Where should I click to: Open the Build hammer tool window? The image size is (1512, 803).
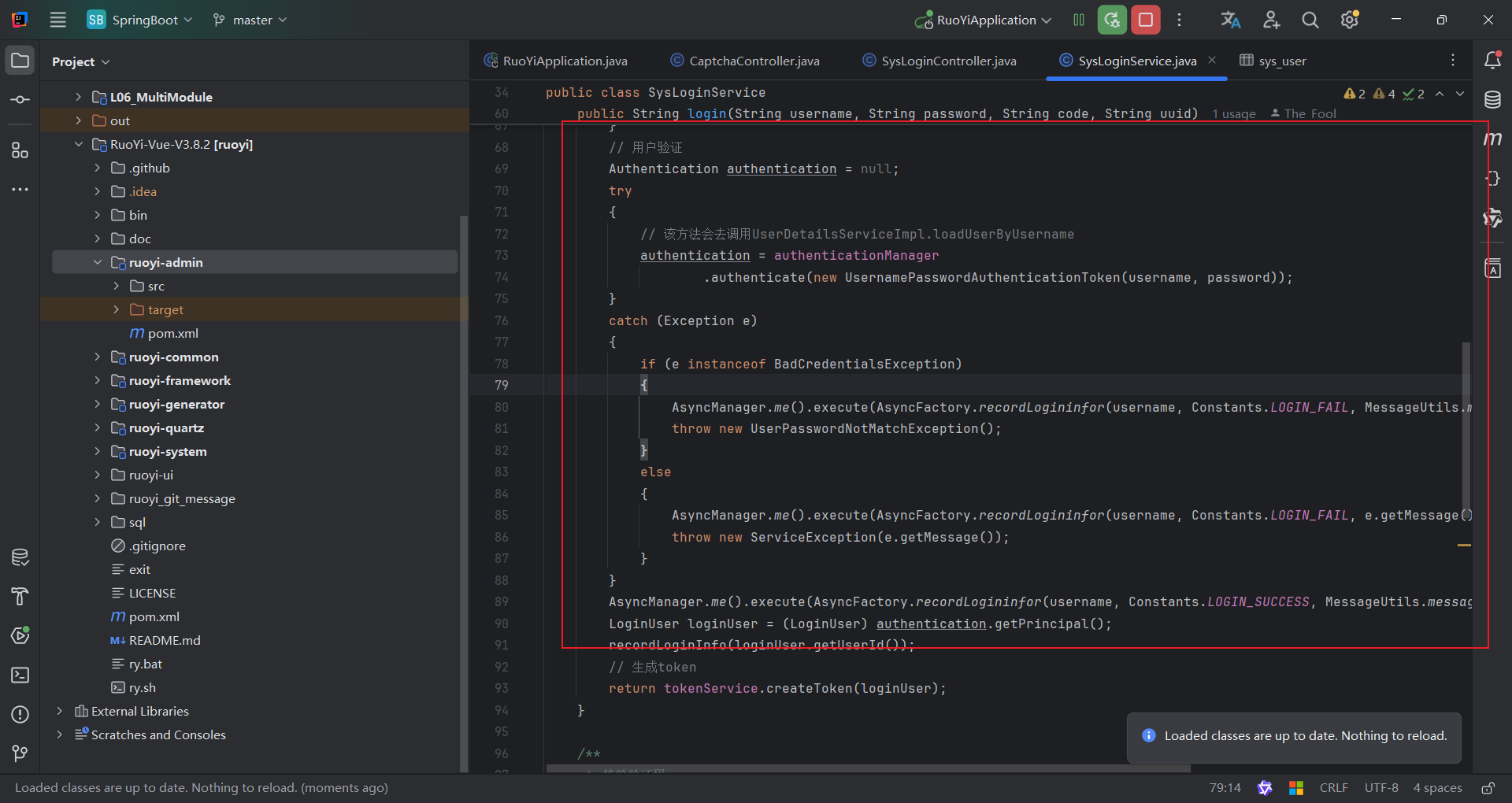[x=20, y=597]
